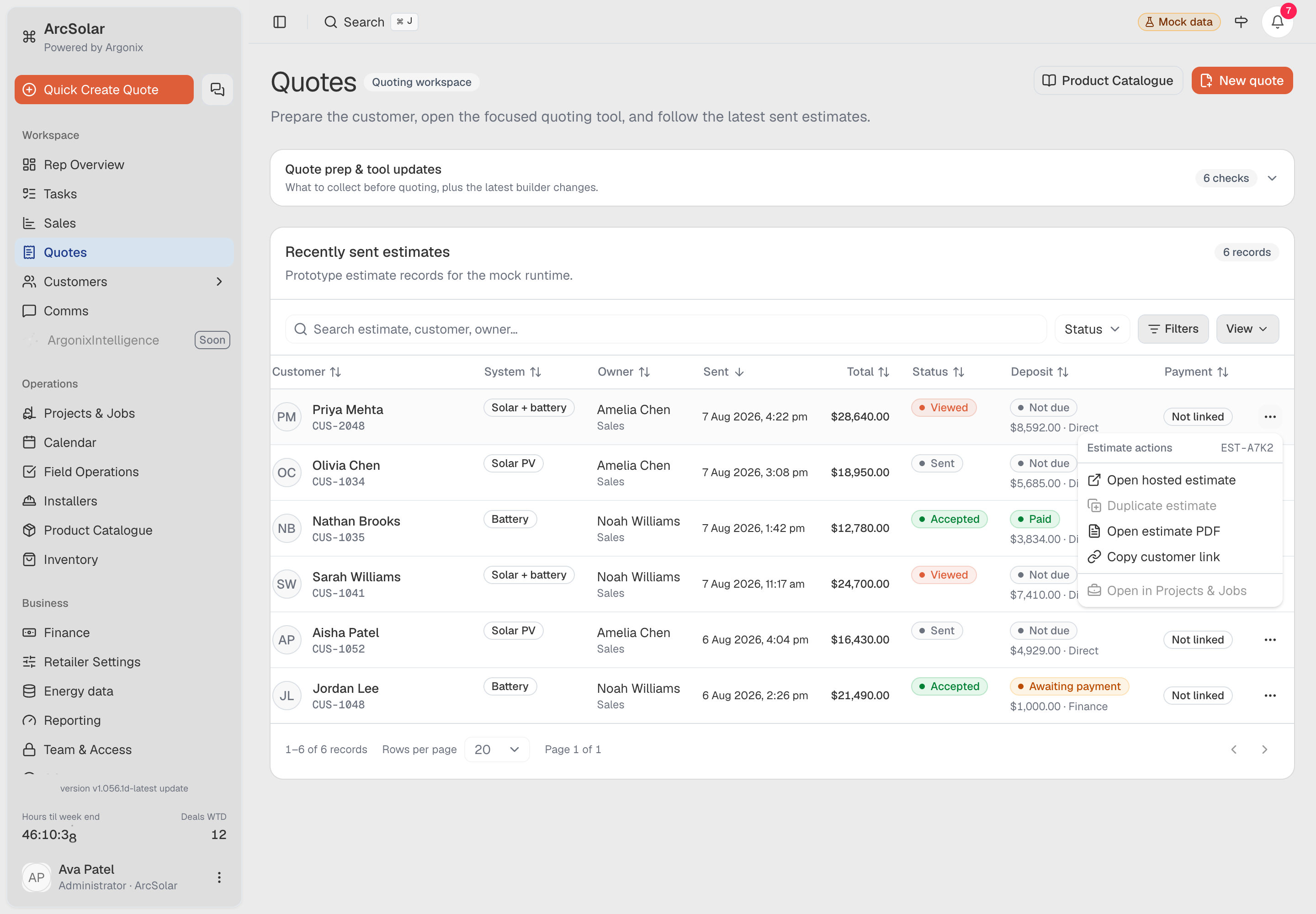The height and width of the screenshot is (914, 1316).
Task: Open the actions menu for Jordan Lee
Action: point(1269,695)
